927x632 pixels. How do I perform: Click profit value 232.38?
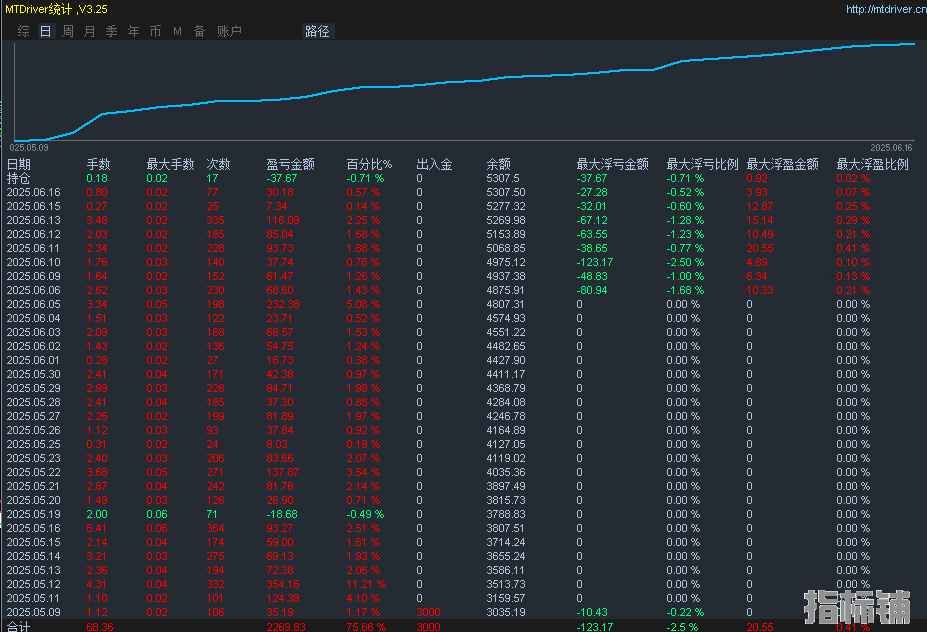click(283, 304)
